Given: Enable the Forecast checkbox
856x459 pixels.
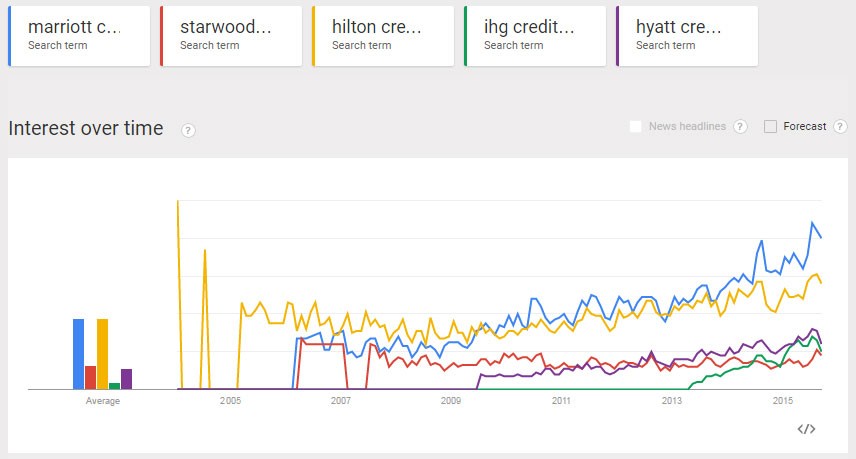Looking at the screenshot, I should pos(770,127).
